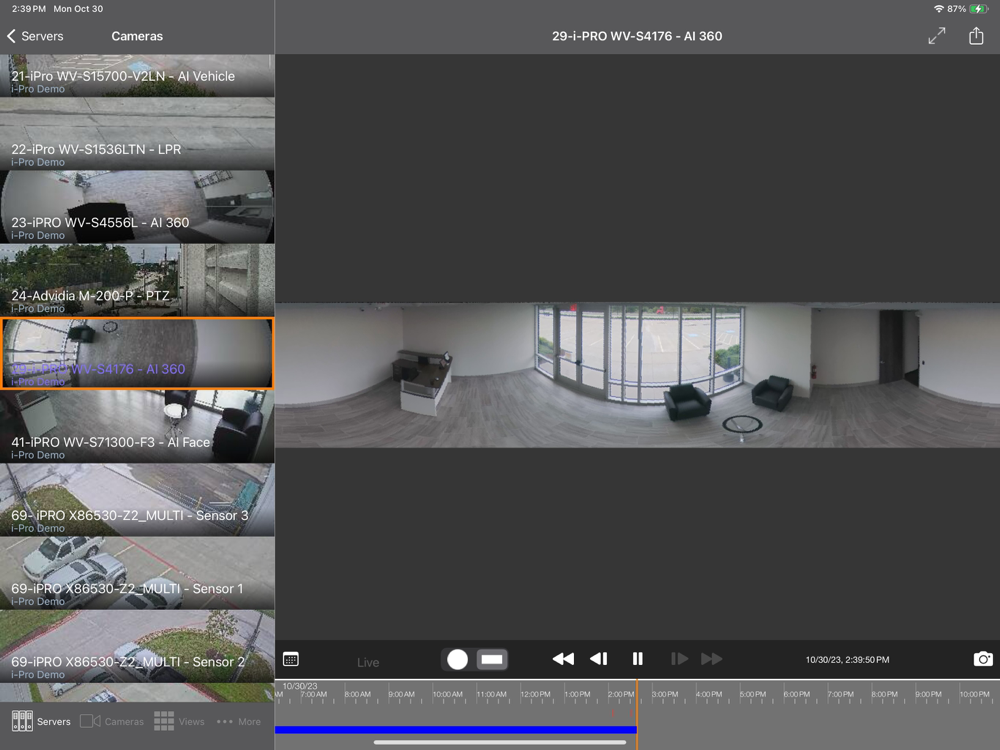
Task: Click the blue recorded-video bar
Action: [x=455, y=730]
